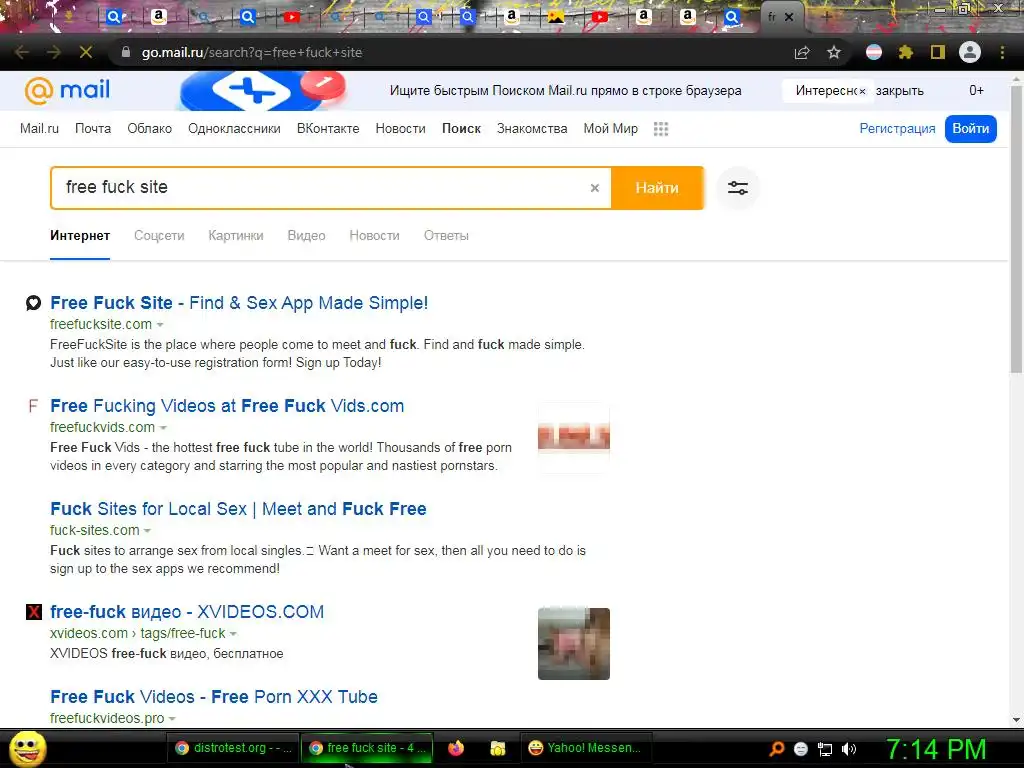1024x768 pixels.
Task: Switch to the Ответы search tab
Action: pyautogui.click(x=446, y=236)
